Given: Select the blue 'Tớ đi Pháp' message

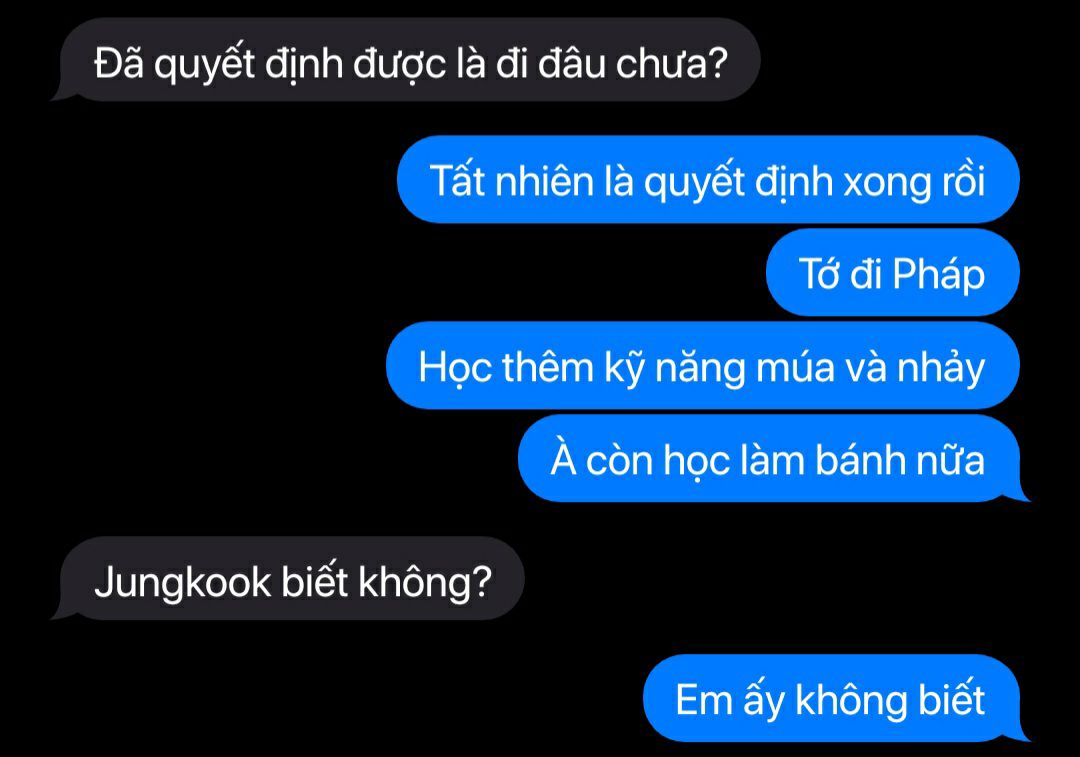Looking at the screenshot, I should 893,273.
